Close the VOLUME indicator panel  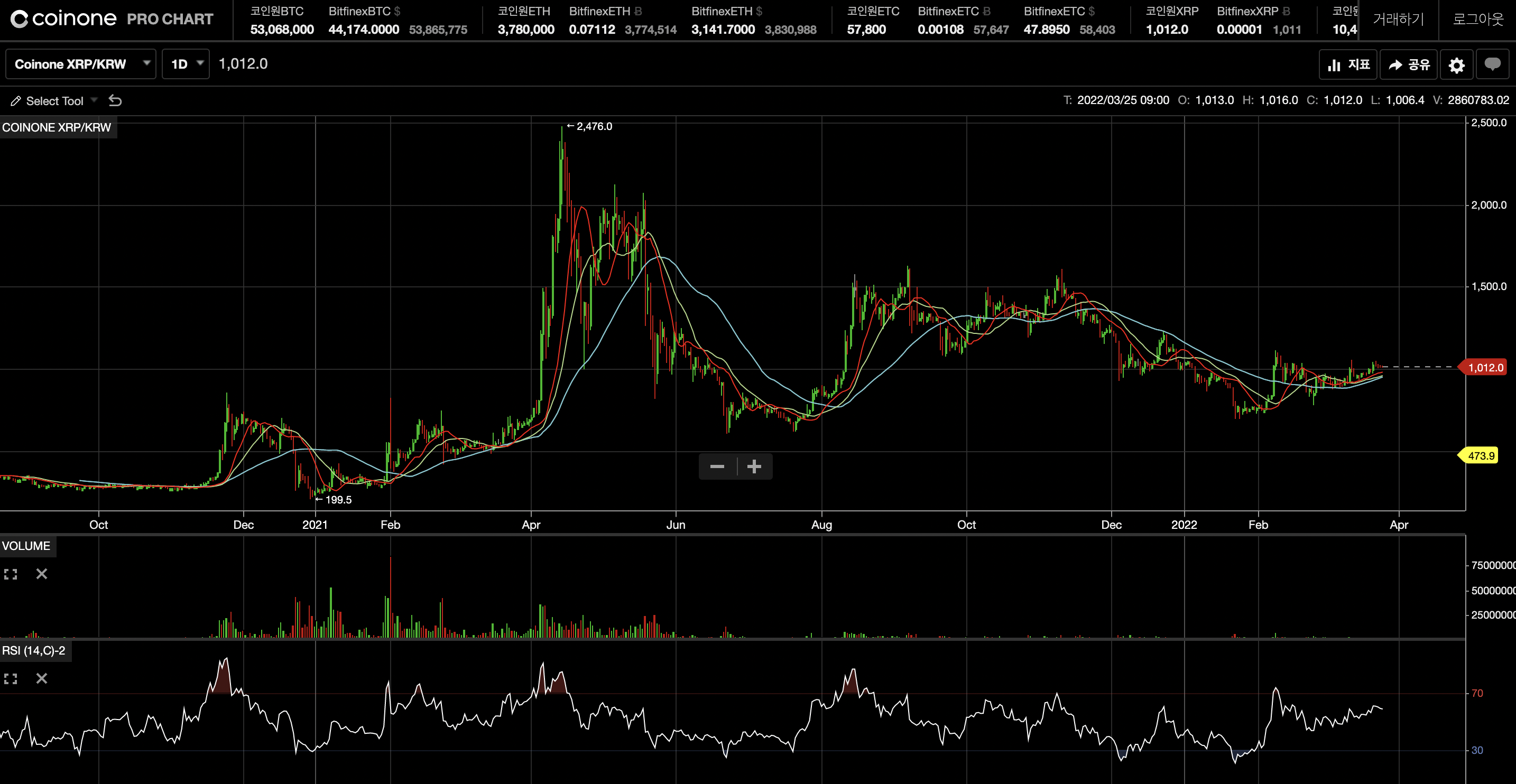41,574
